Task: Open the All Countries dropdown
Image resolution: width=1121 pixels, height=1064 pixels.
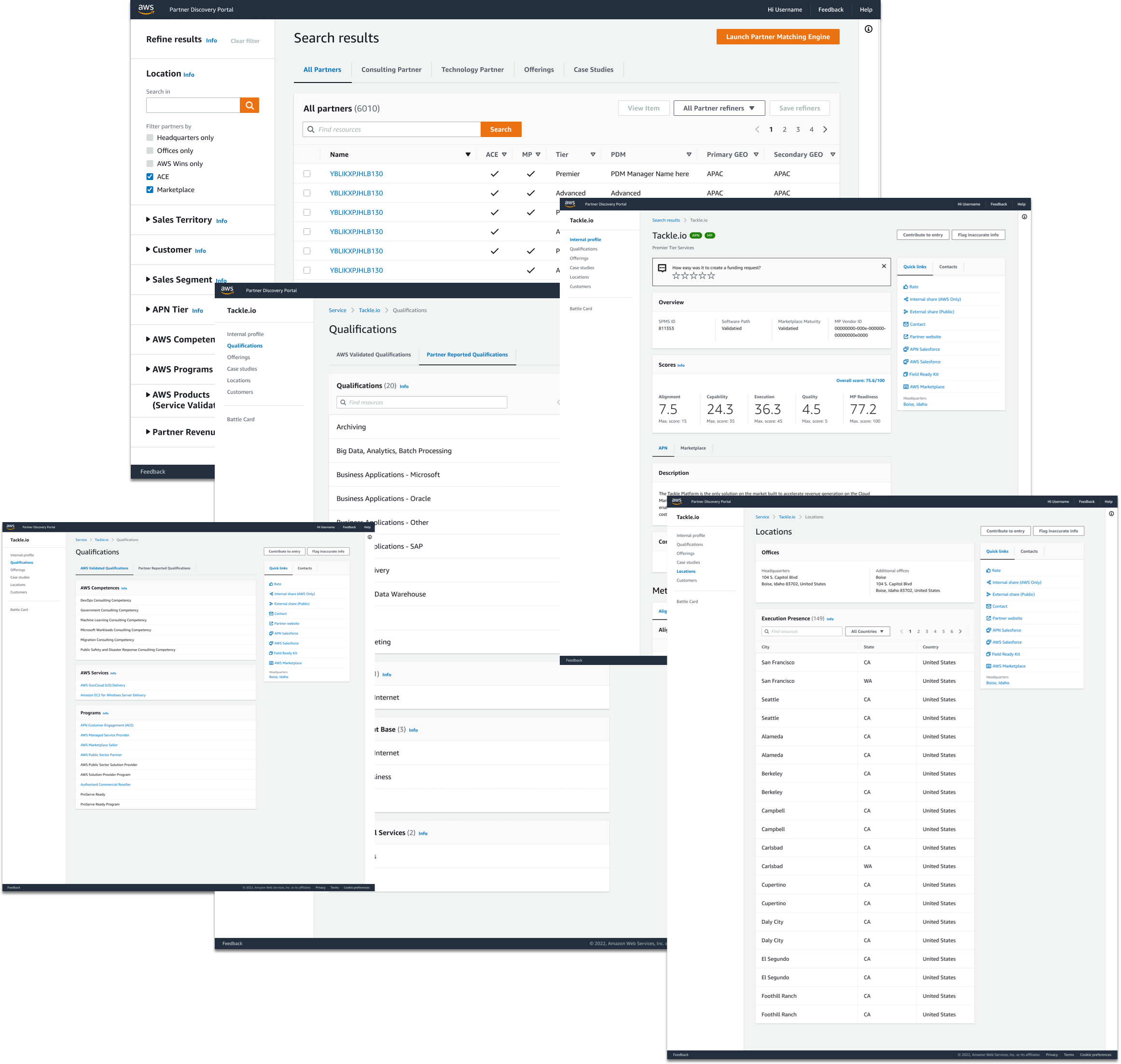Action: coord(867,631)
